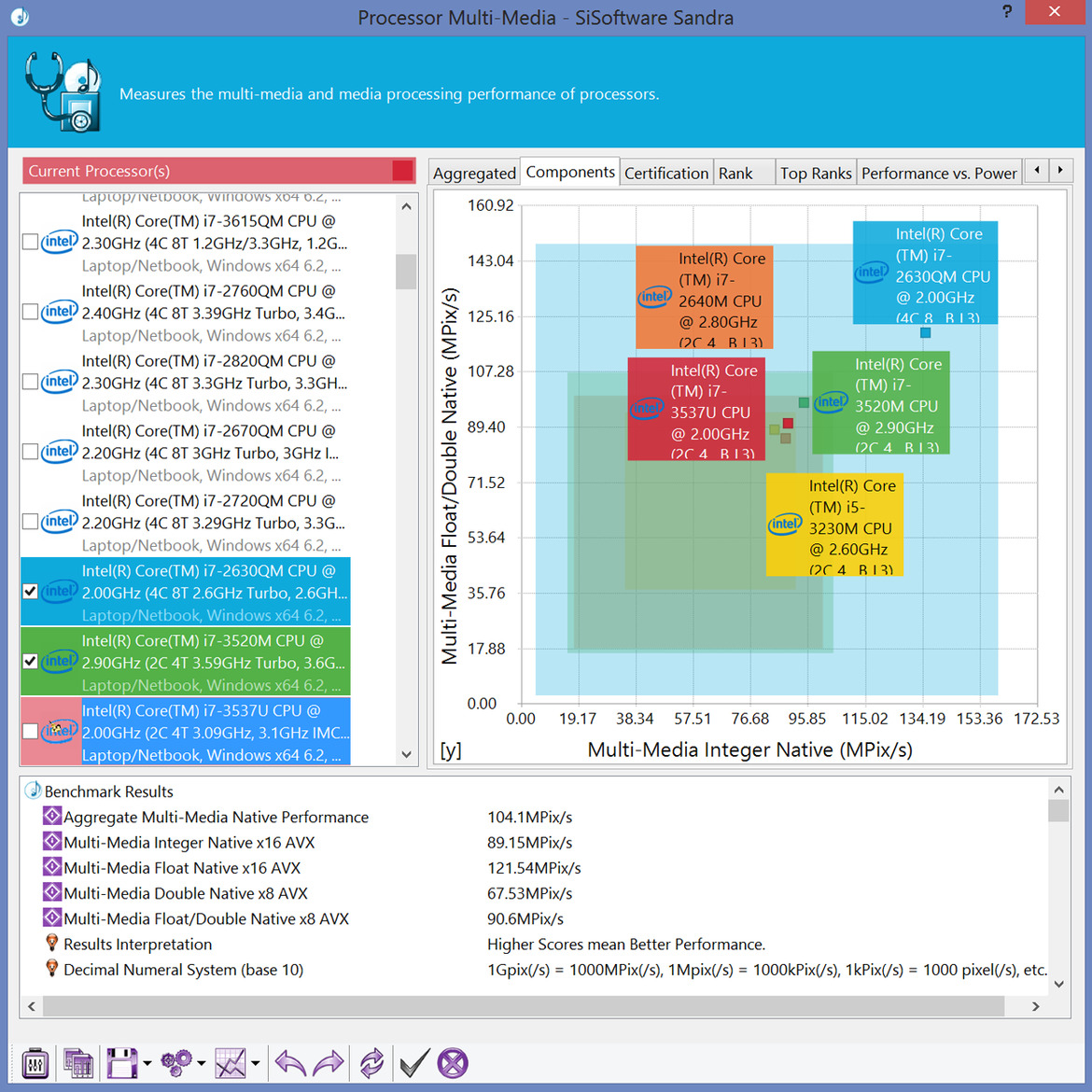Select the Components tab

(x=570, y=172)
